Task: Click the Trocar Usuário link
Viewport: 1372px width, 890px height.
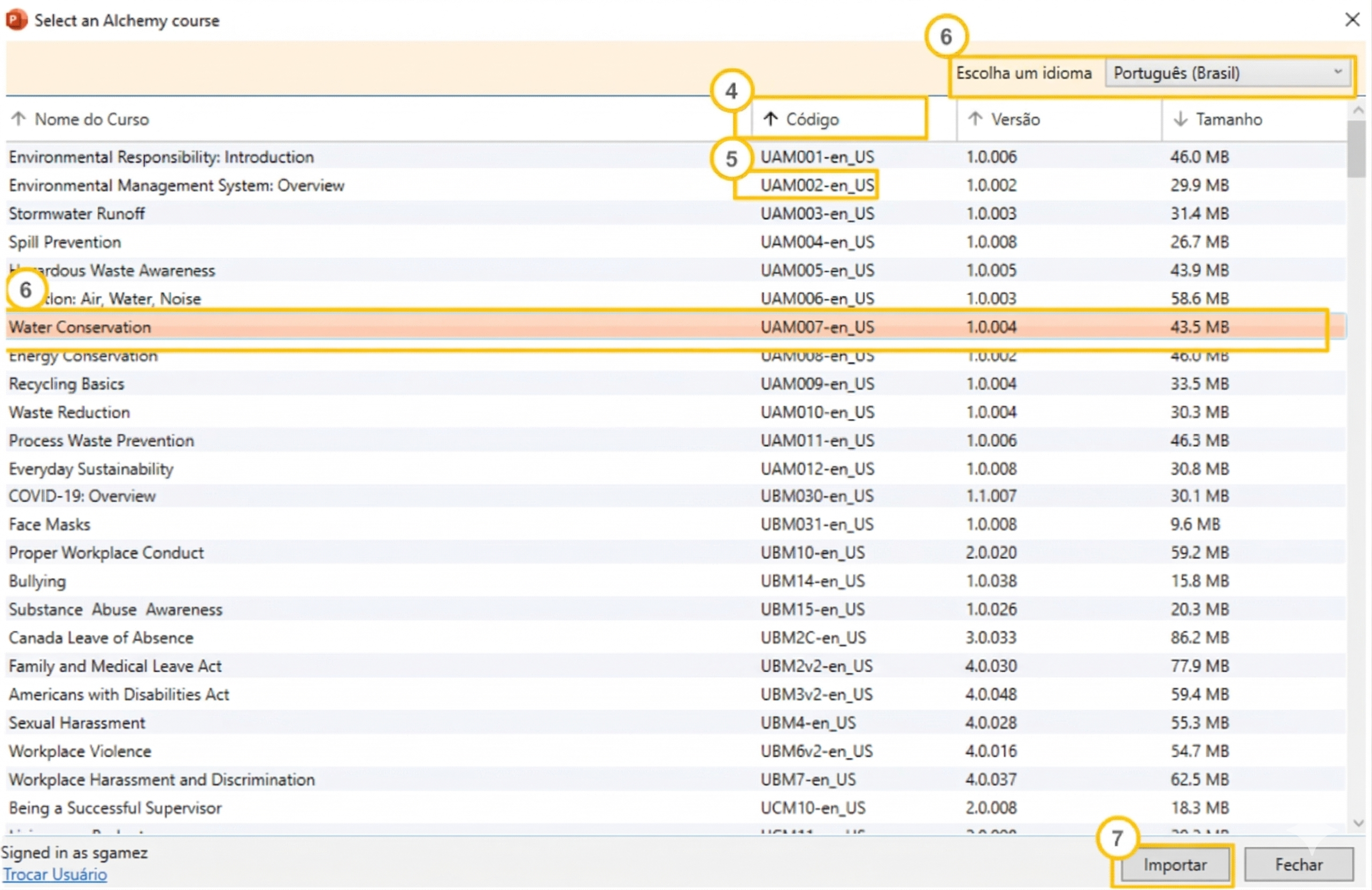Action: (55, 874)
